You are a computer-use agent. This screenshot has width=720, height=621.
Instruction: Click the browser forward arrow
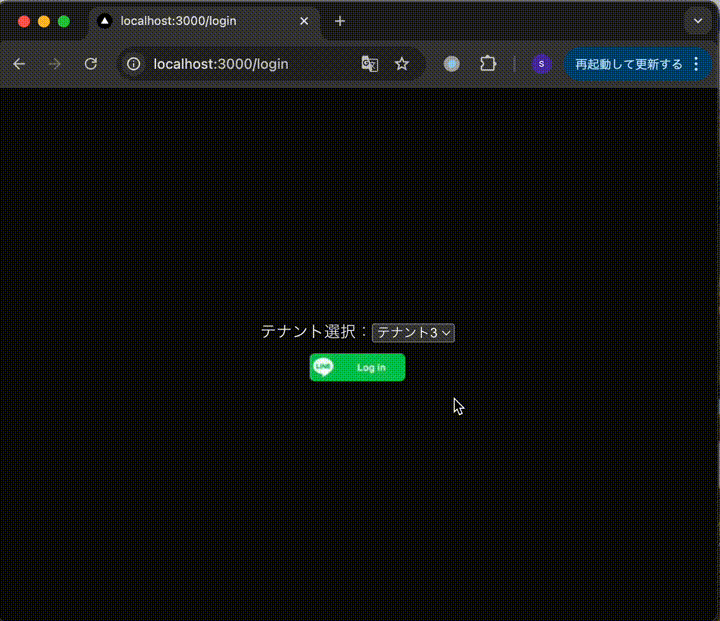pyautogui.click(x=55, y=64)
